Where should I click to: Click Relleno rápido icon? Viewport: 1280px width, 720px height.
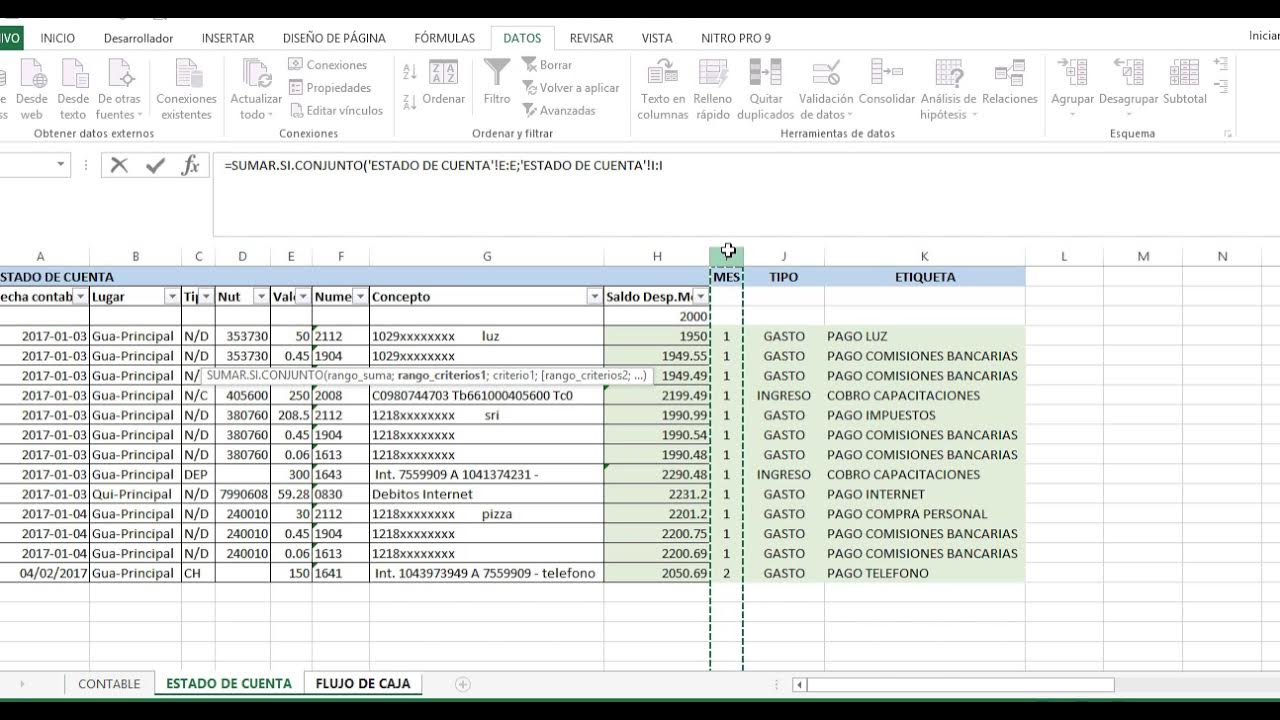click(x=713, y=90)
